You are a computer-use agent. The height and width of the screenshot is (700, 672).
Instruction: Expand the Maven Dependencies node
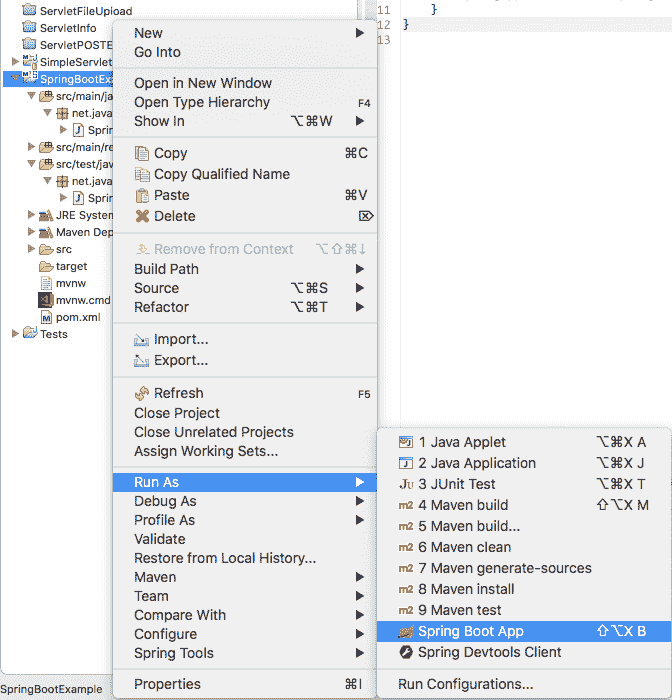pos(31,231)
